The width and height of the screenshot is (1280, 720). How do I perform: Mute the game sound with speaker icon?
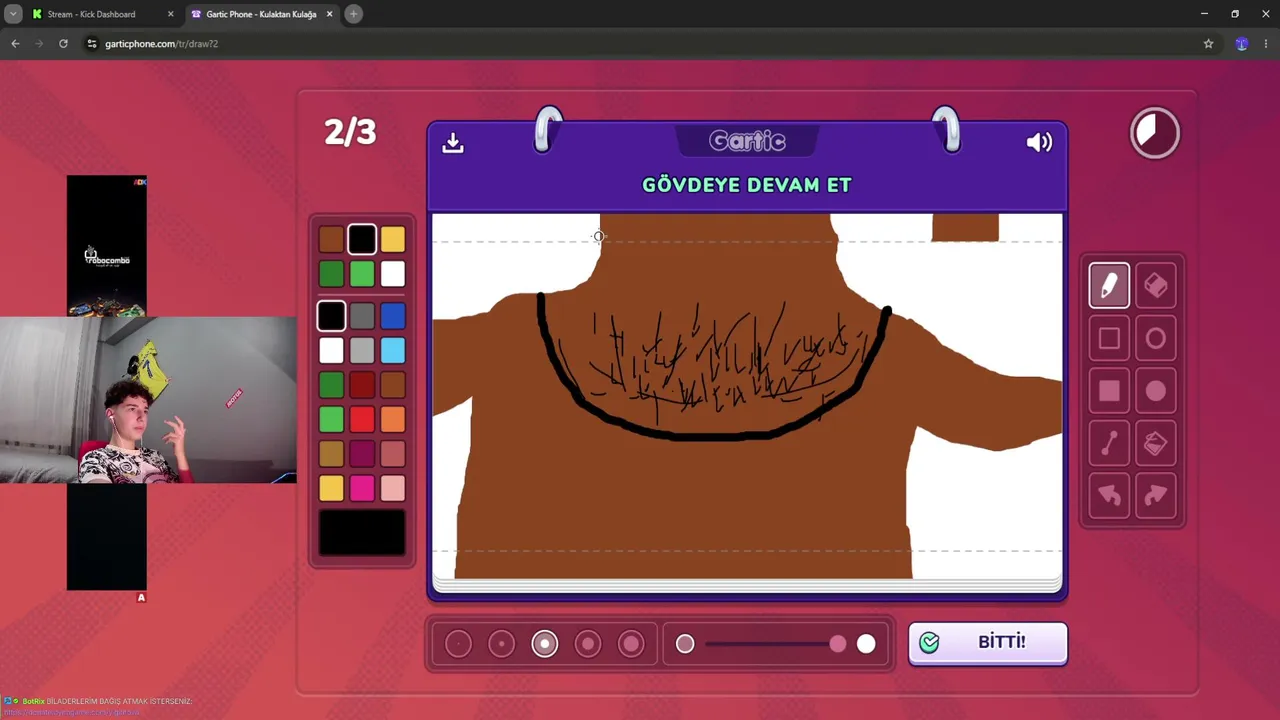pyautogui.click(x=1039, y=143)
